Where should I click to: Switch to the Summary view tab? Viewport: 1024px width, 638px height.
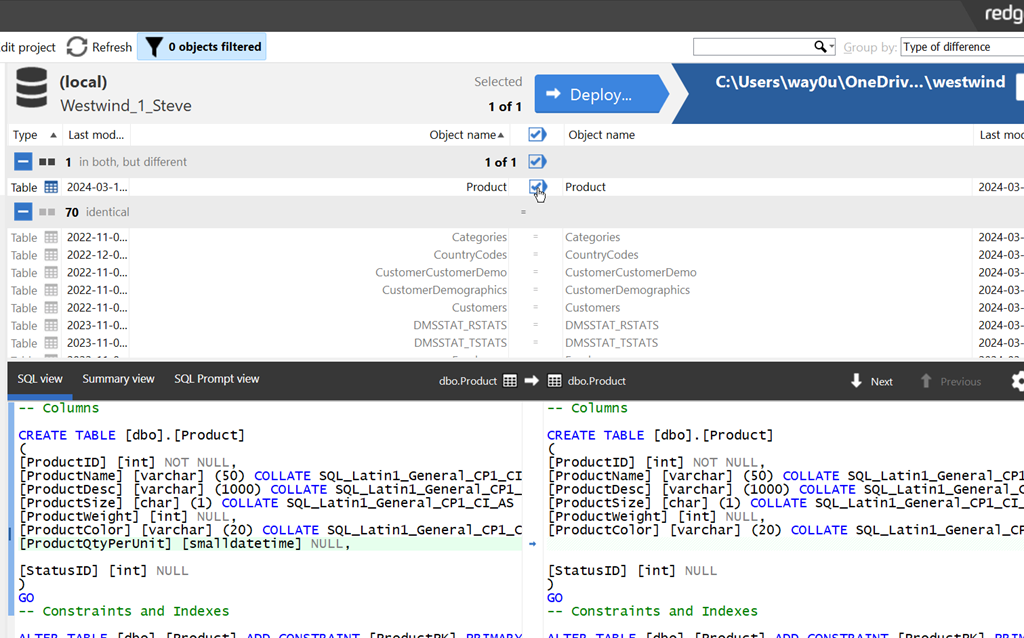118,379
